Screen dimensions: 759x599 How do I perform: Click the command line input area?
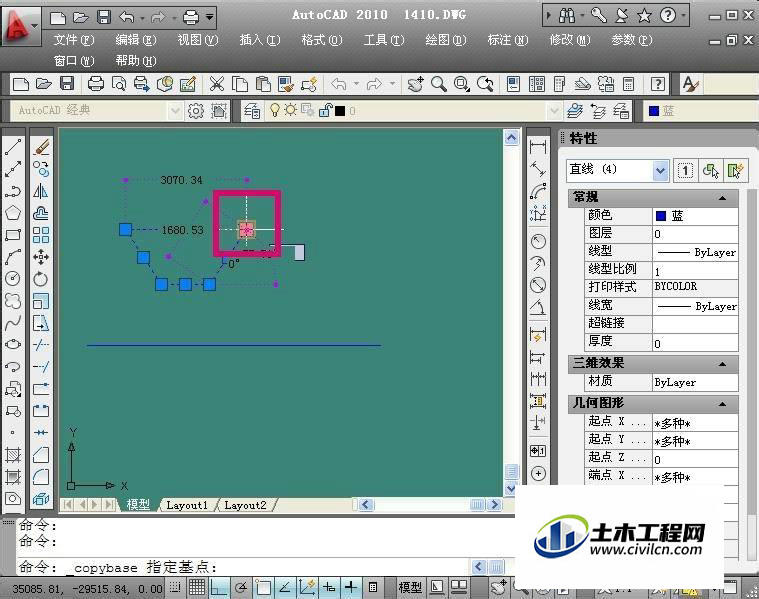[x=244, y=567]
